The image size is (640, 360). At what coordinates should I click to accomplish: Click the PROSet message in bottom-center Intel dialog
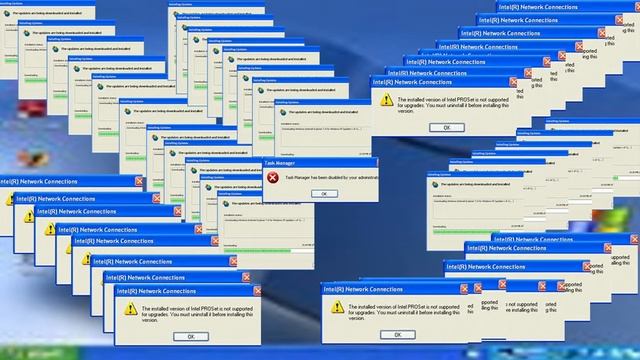pos(404,312)
